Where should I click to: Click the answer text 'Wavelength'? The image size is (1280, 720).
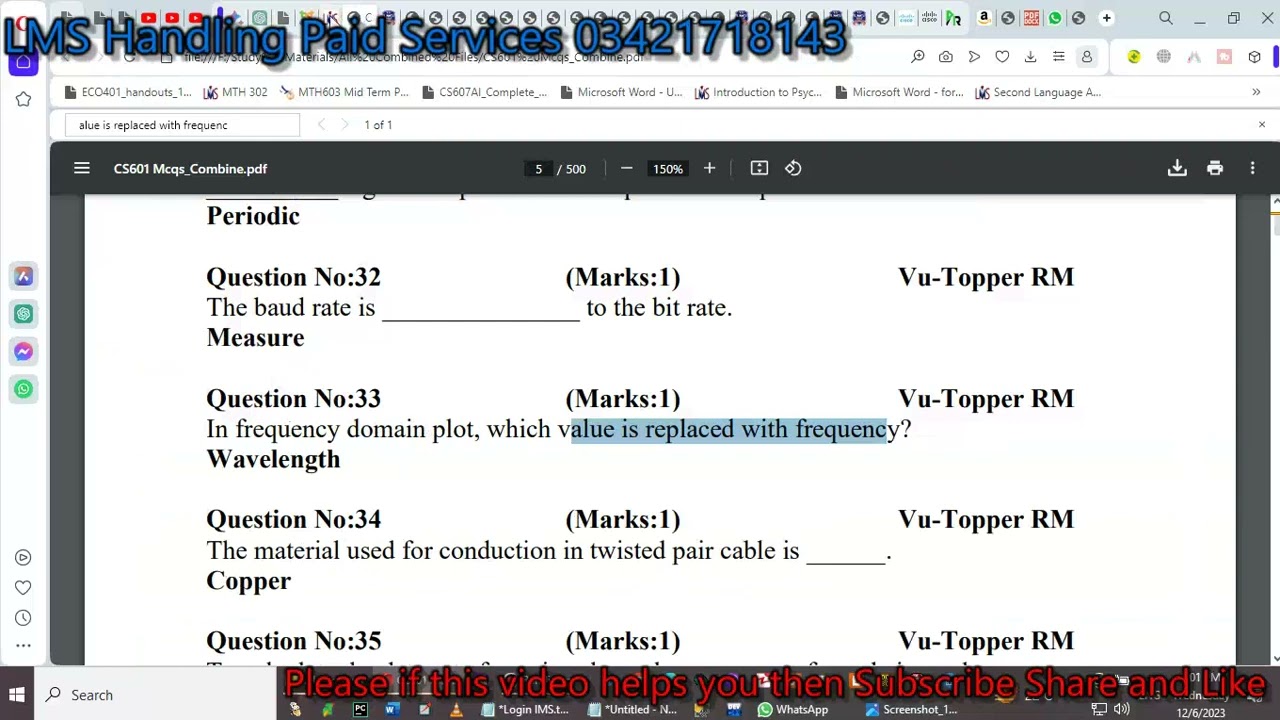273,459
